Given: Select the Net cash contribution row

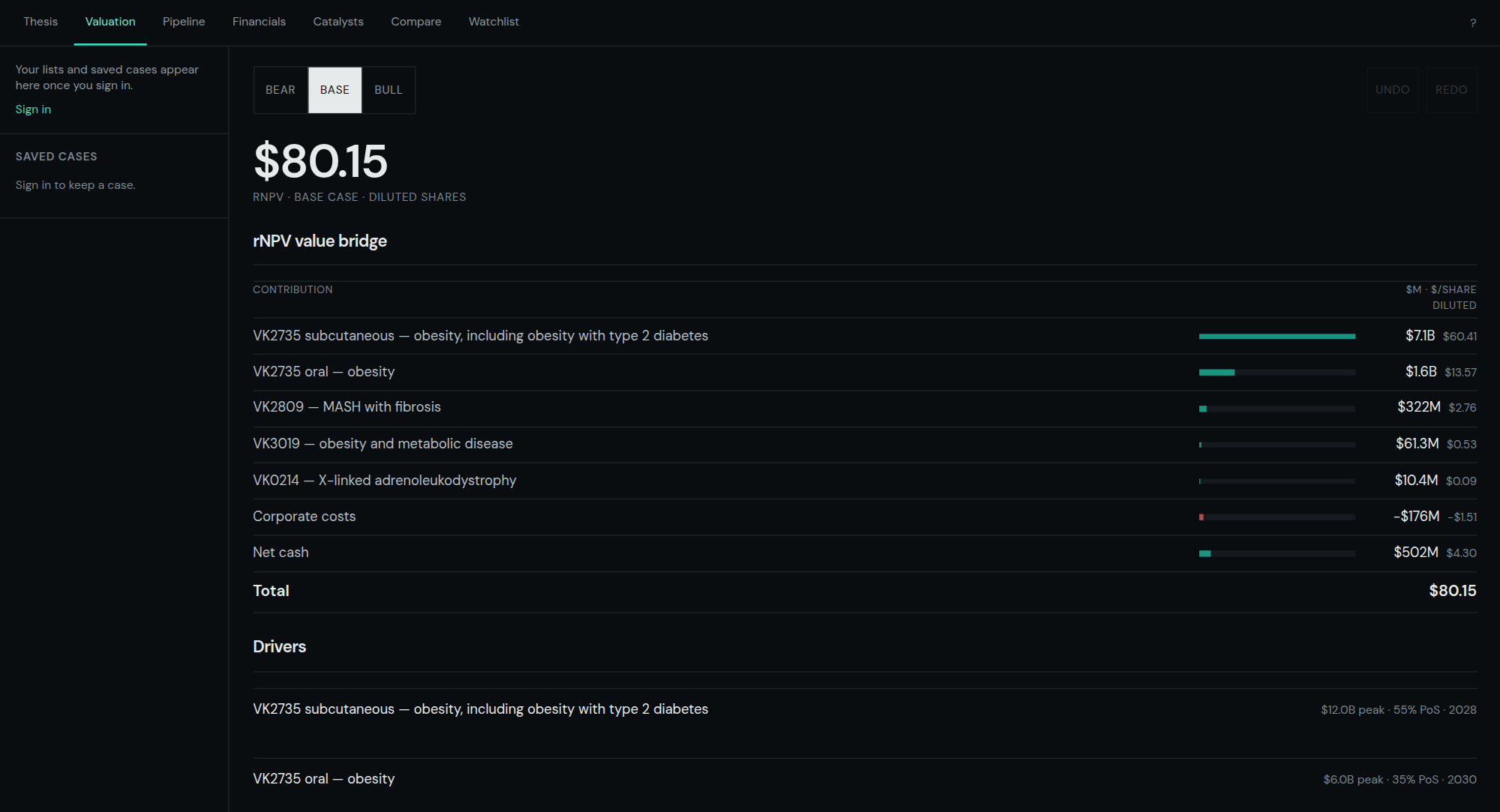Looking at the screenshot, I should point(865,553).
